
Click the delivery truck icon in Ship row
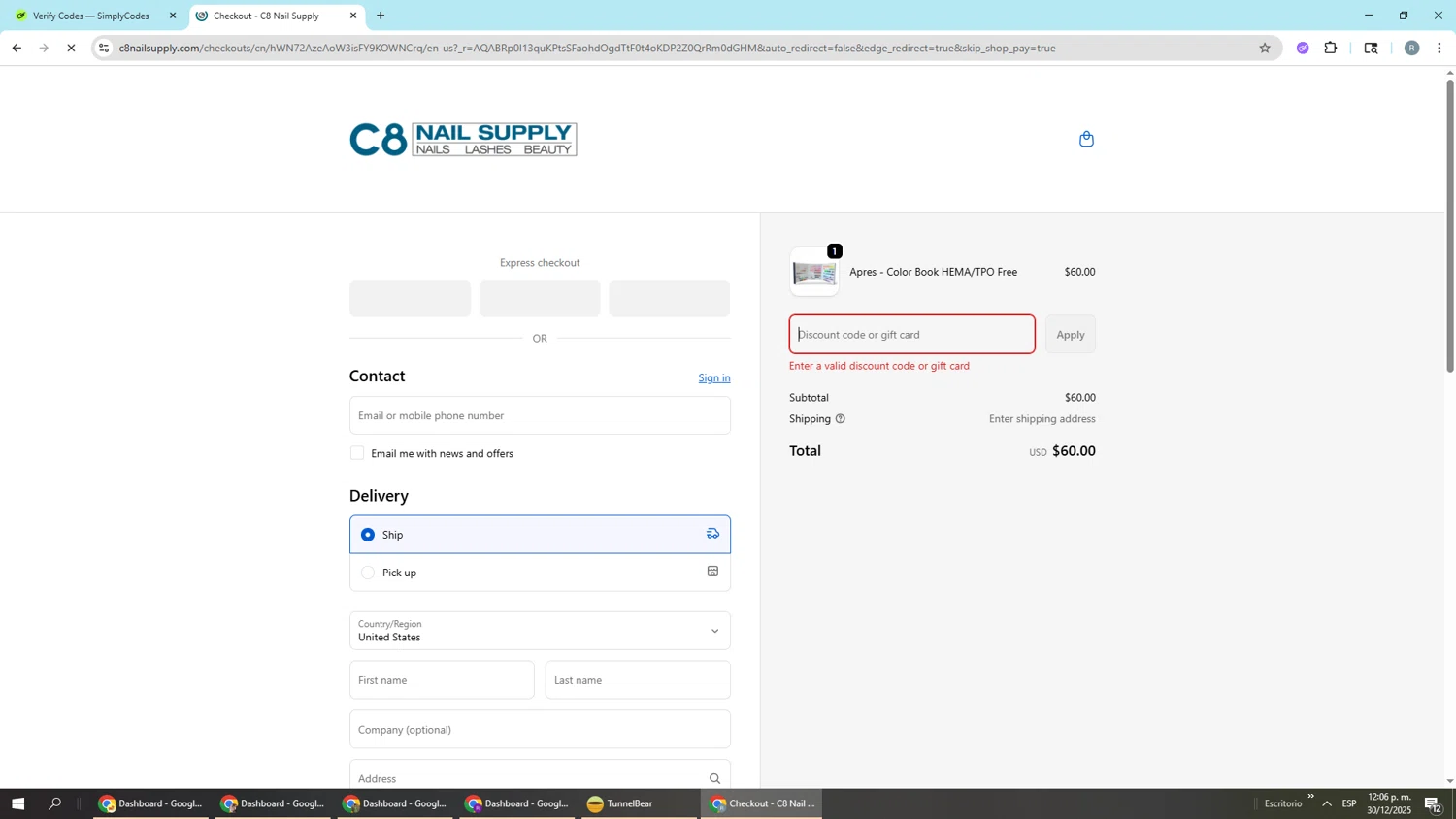[x=712, y=534]
